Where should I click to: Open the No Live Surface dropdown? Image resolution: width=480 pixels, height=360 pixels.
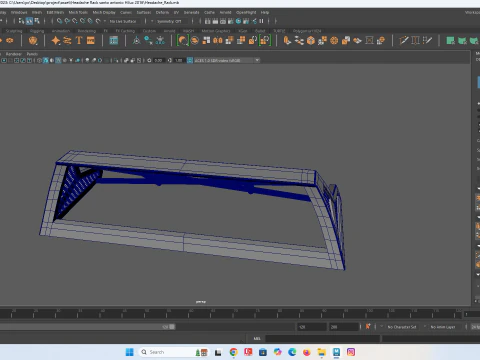pyautogui.click(x=123, y=21)
